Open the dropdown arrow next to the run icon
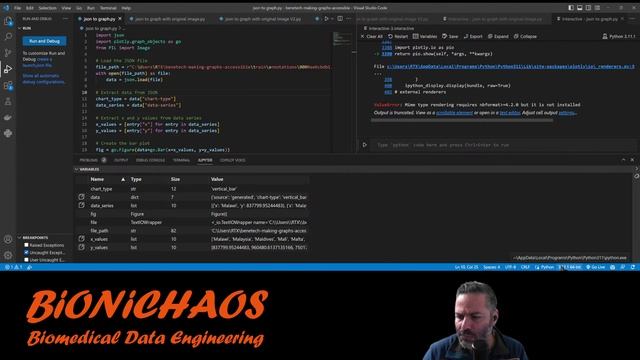640x360 pixels. pos(332,19)
